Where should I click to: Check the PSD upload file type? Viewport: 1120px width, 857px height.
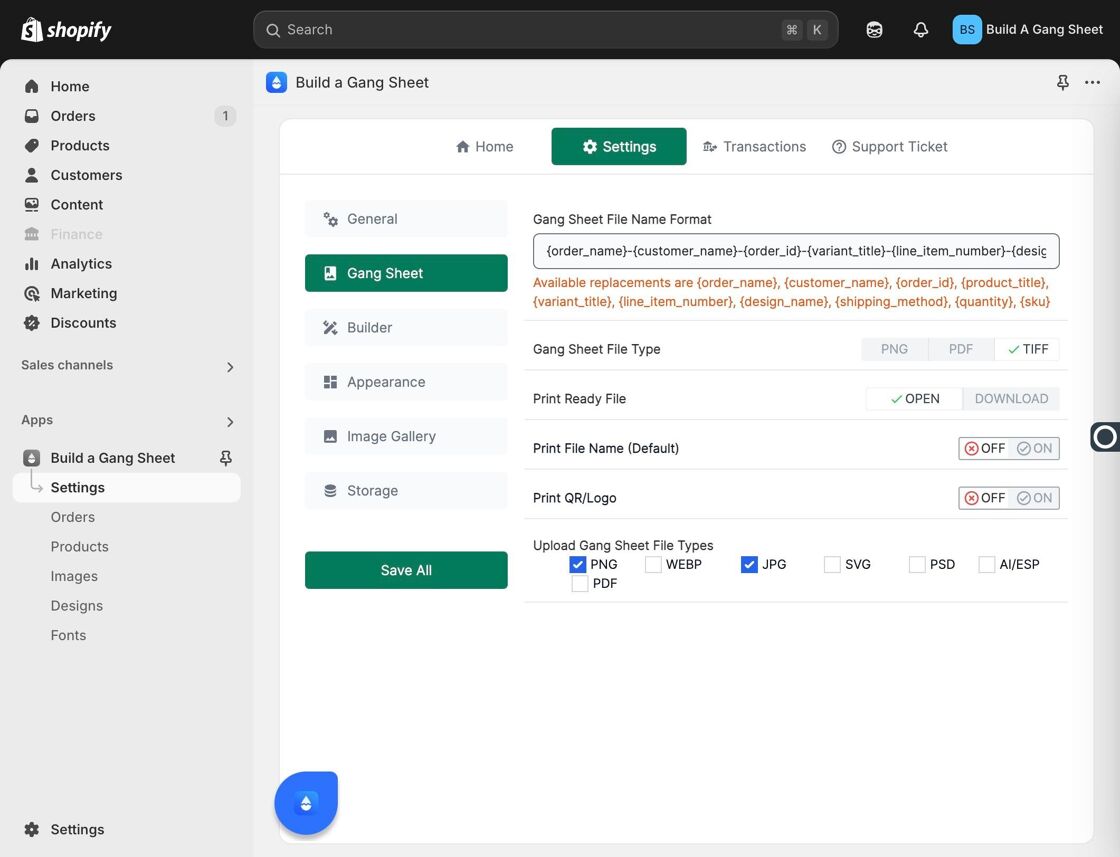coord(917,564)
